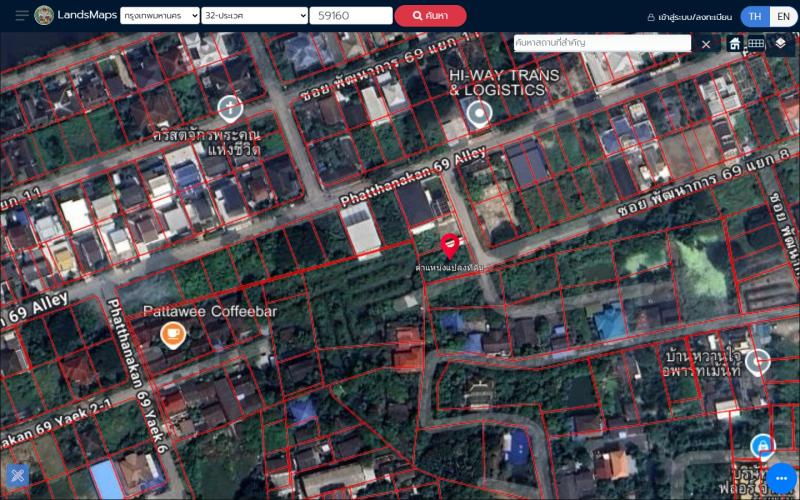
Task: Switch language to EN
Action: pyautogui.click(x=784, y=16)
